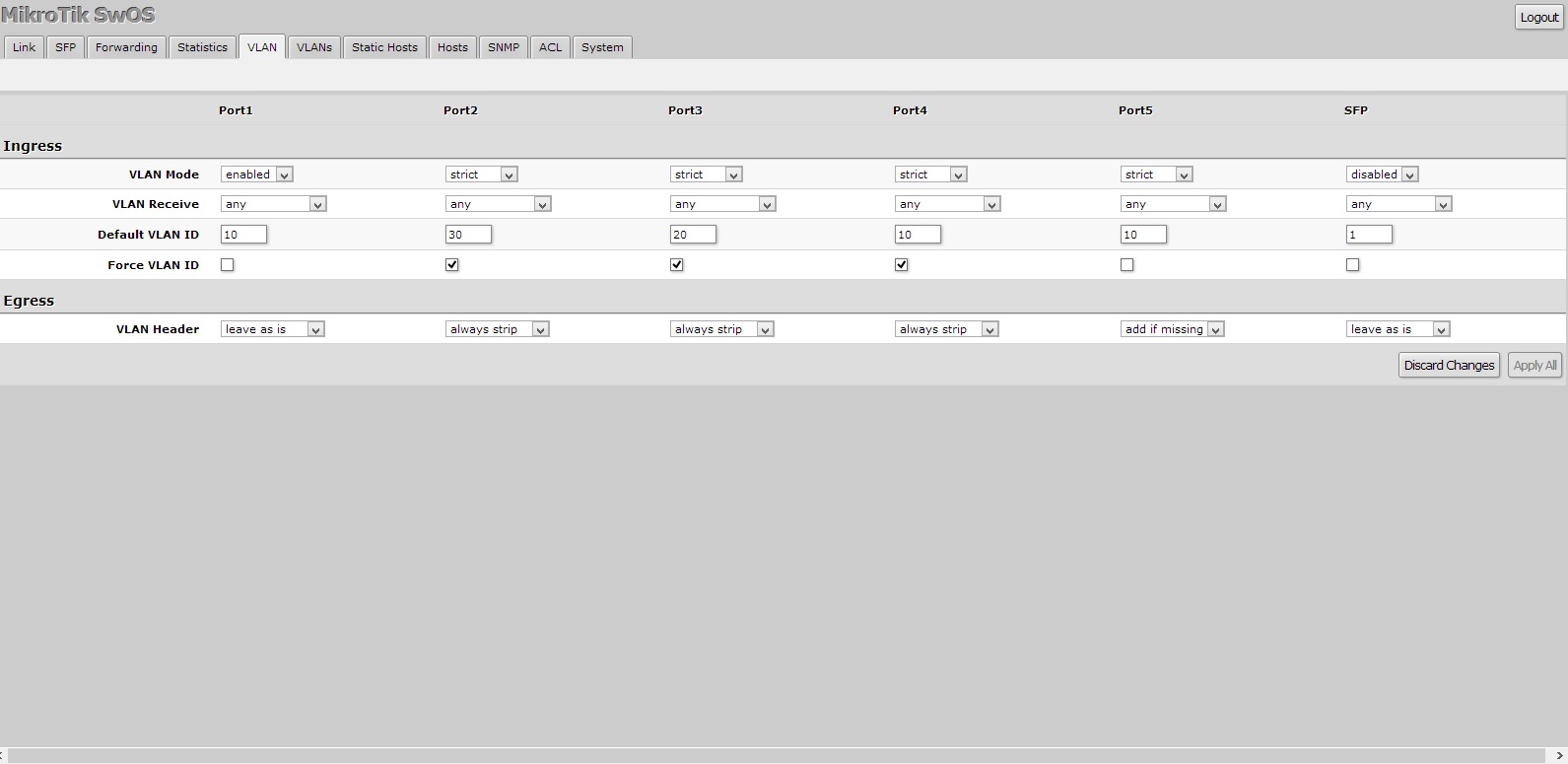Image resolution: width=1568 pixels, height=764 pixels.
Task: Expand Port5 VLAN Receive dropdown
Action: coord(1173,204)
